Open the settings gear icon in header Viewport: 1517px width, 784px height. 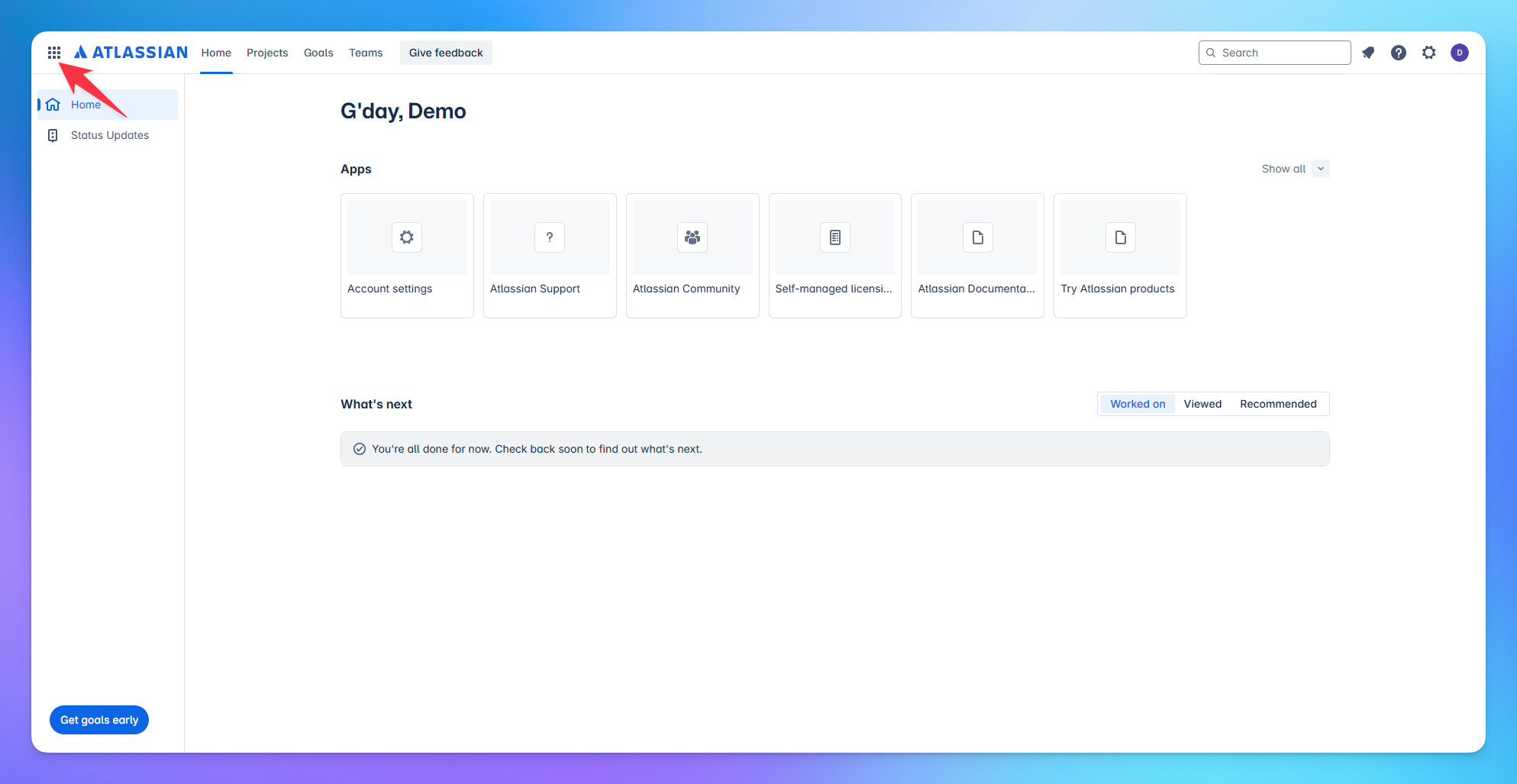coord(1429,53)
